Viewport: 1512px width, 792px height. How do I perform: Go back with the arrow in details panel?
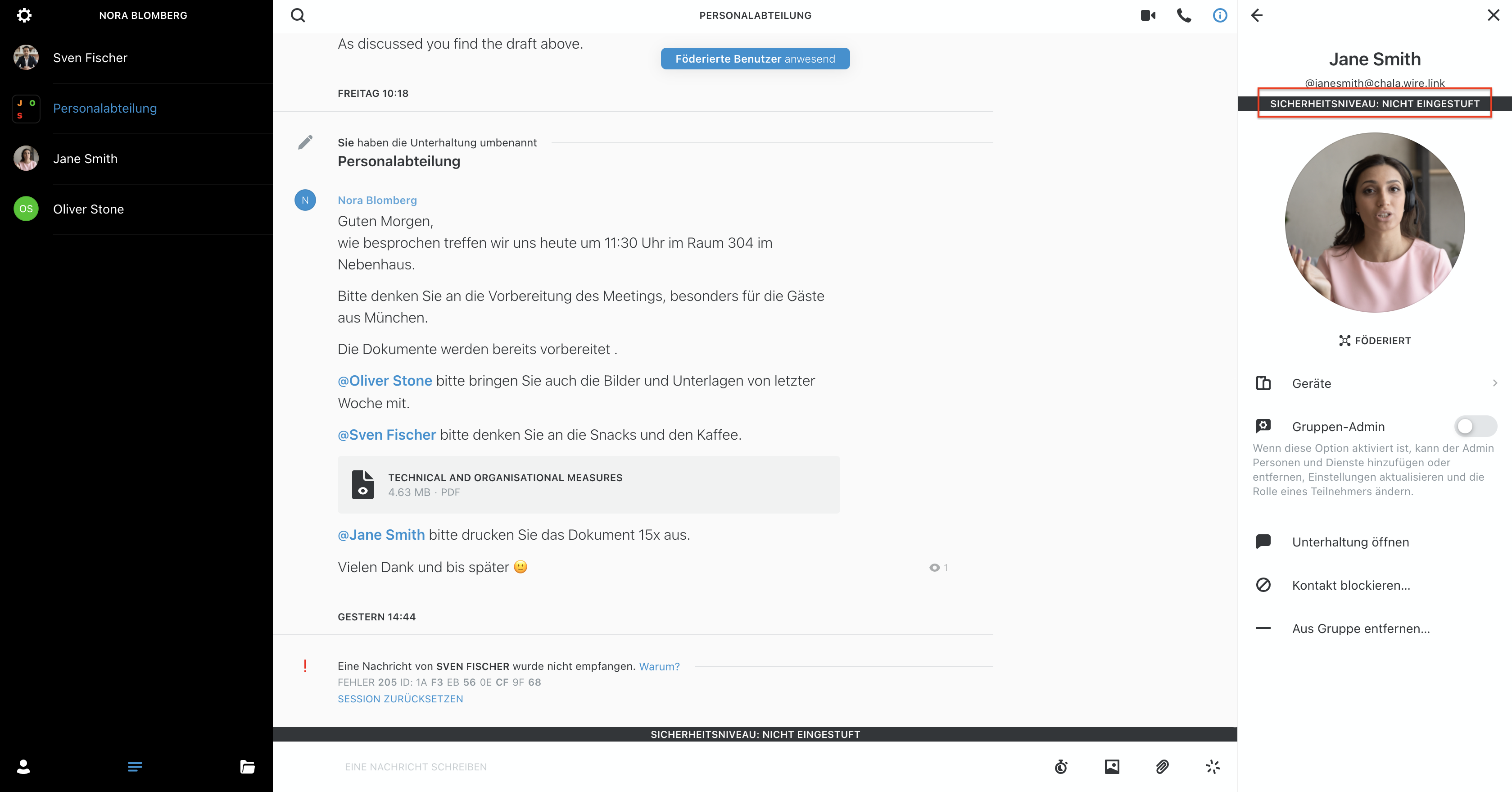tap(1257, 15)
